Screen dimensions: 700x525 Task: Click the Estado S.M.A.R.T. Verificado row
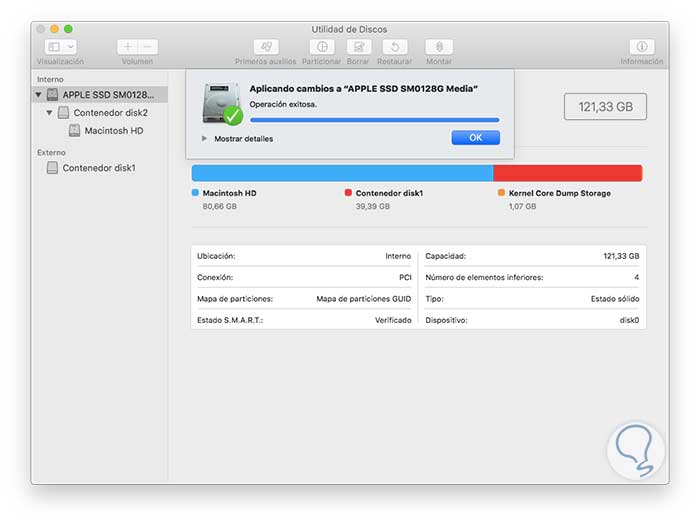(x=304, y=320)
